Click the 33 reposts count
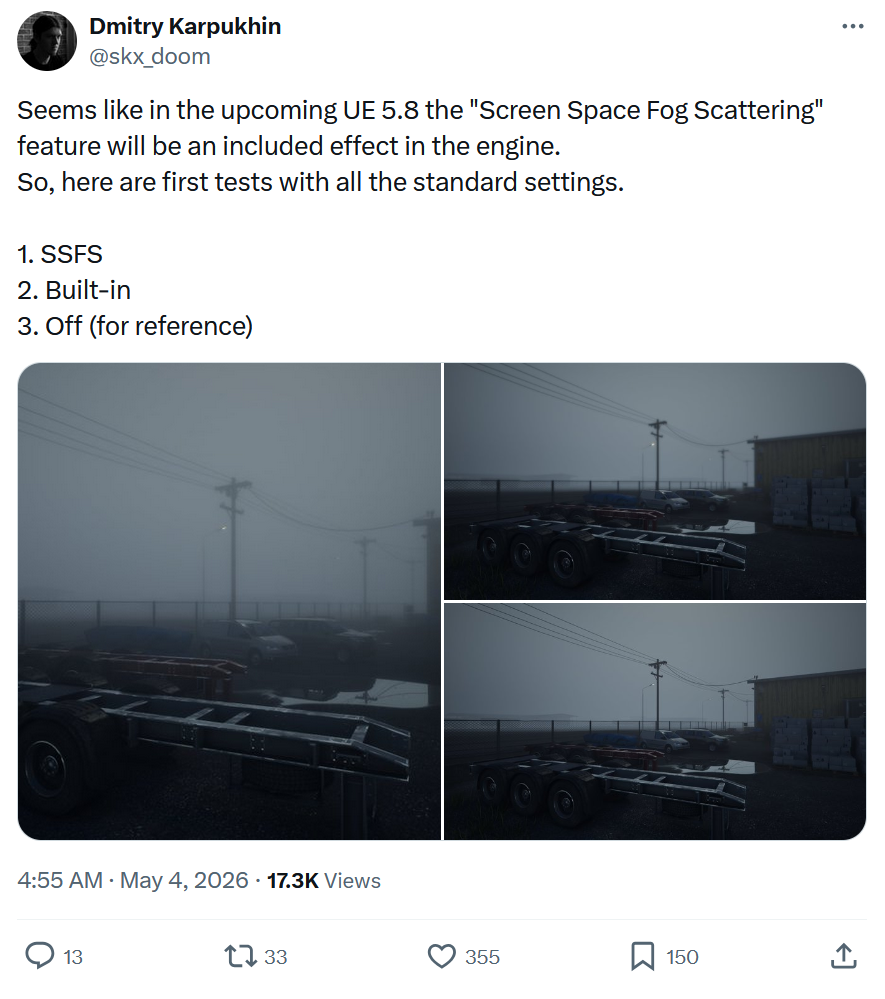 [x=276, y=957]
